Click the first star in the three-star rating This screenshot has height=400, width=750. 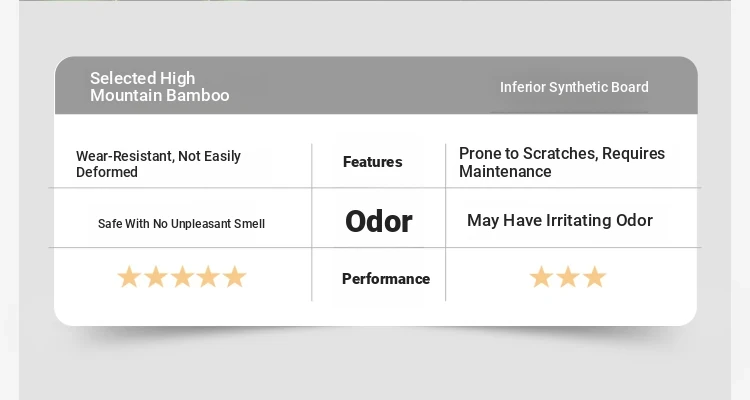point(541,277)
